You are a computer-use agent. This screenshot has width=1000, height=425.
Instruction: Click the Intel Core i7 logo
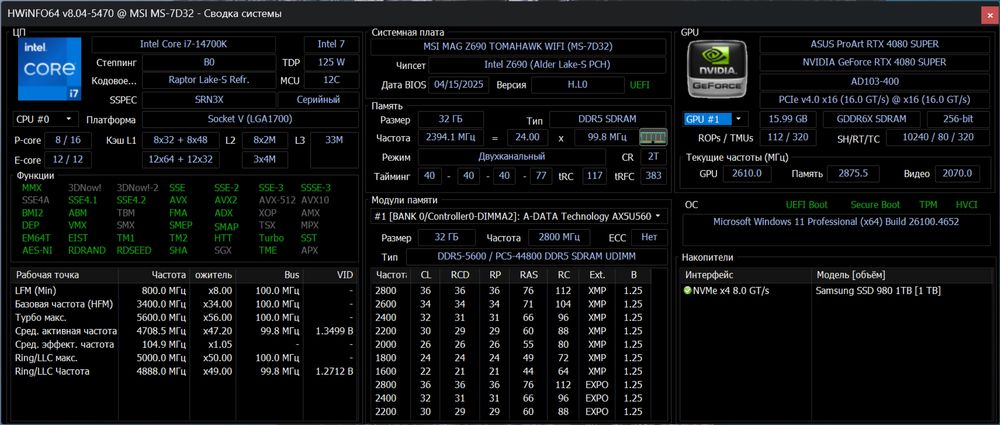pos(50,68)
